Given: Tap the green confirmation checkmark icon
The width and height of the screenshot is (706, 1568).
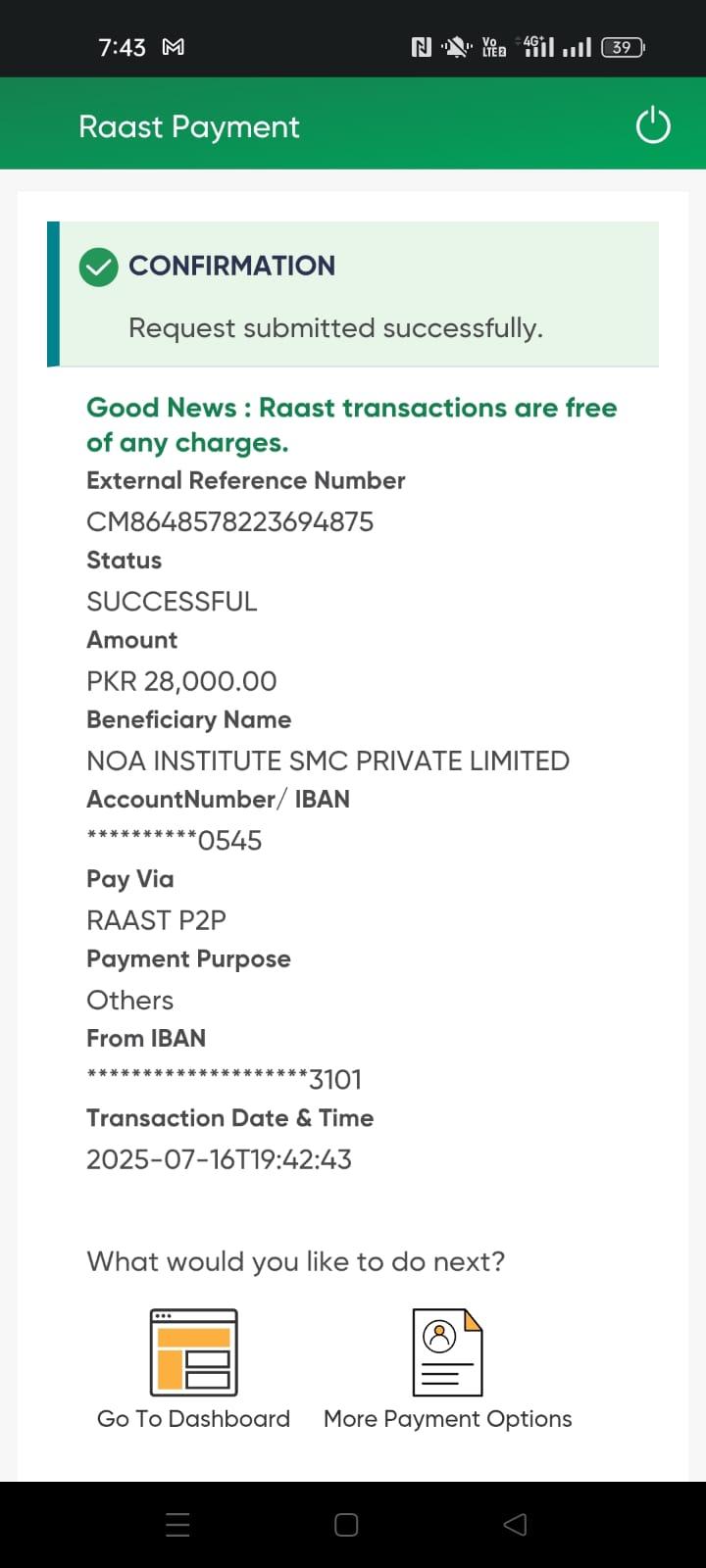Looking at the screenshot, I should pos(99,267).
